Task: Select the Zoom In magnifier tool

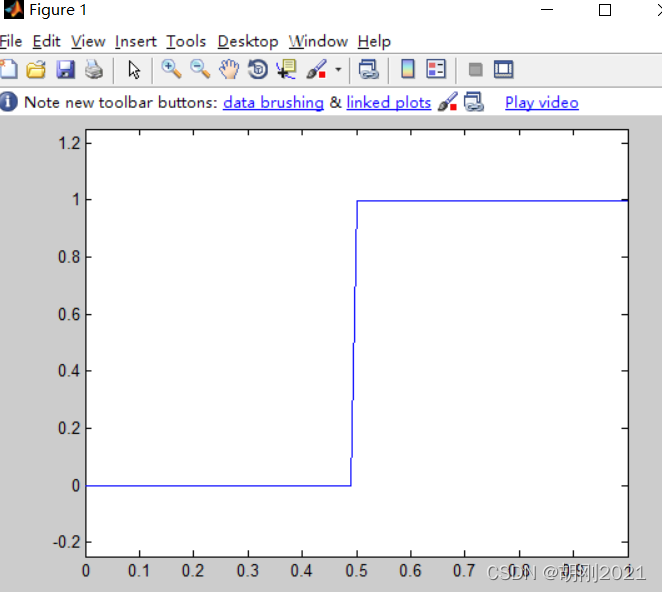Action: coord(171,69)
